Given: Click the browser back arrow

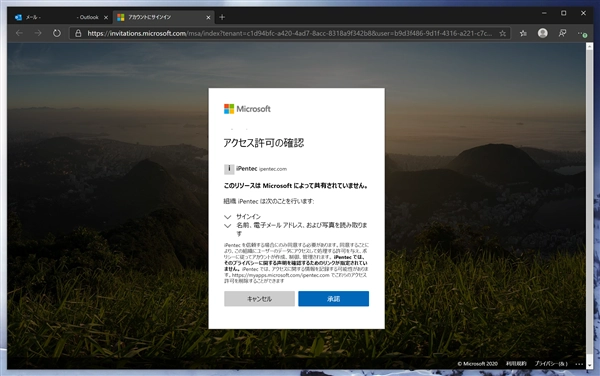Looking at the screenshot, I should coord(19,33).
